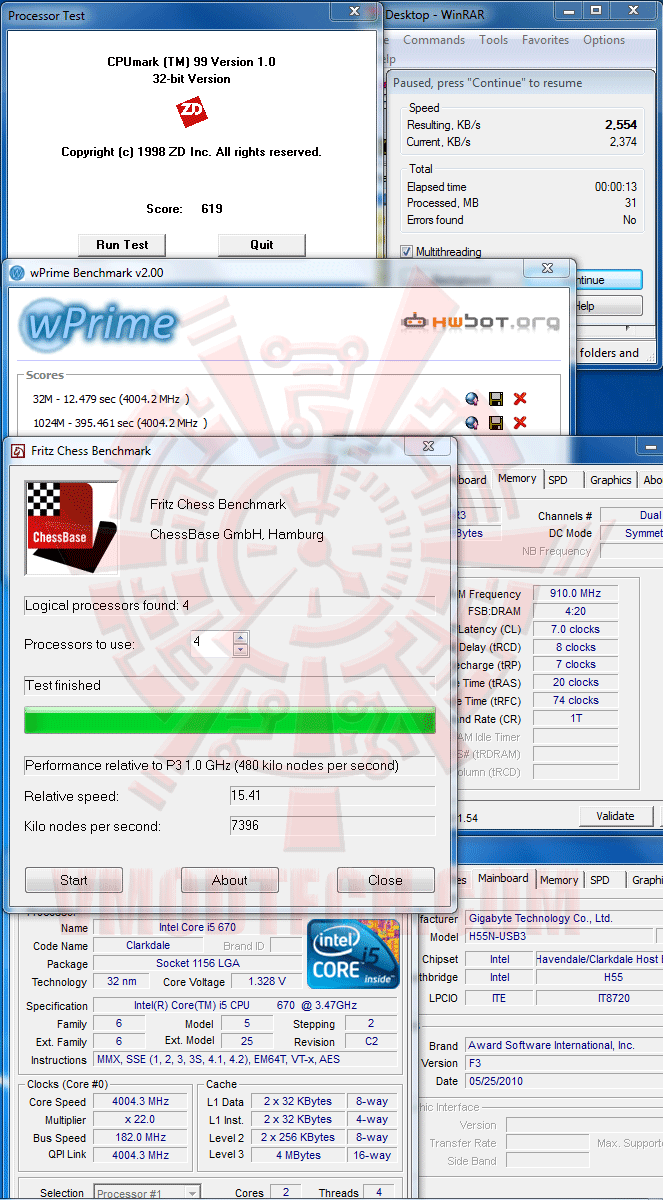Open the Options menu in WinRAR

point(604,40)
